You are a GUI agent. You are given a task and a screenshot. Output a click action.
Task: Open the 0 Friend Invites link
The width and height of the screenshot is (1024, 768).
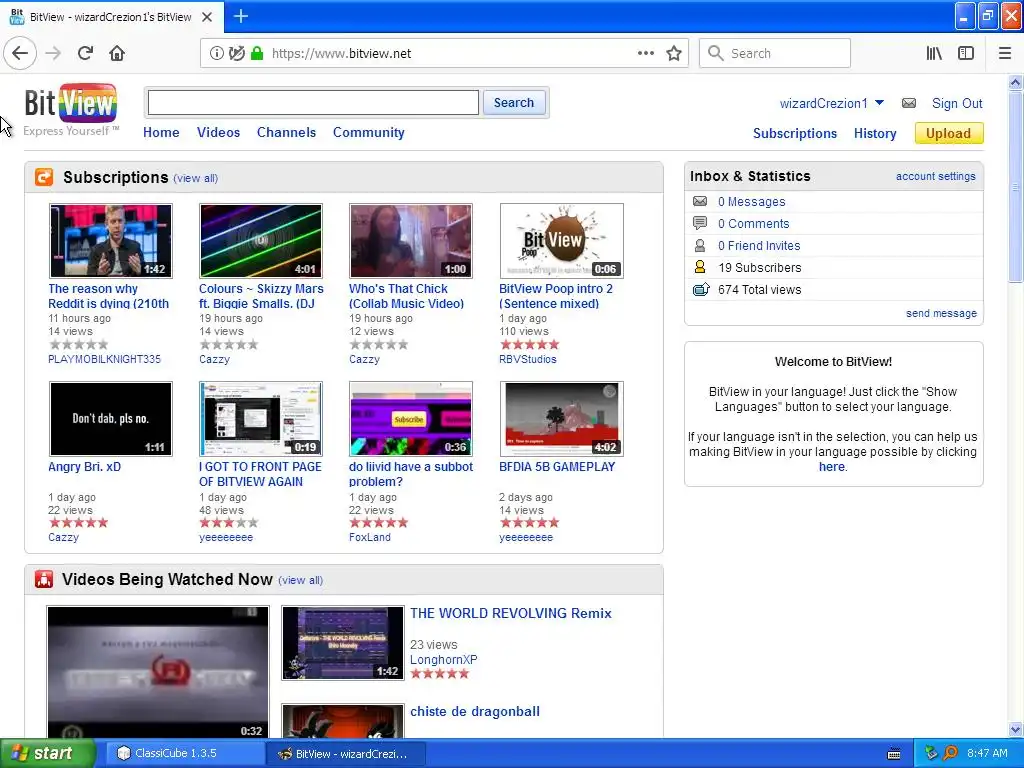[x=759, y=246]
